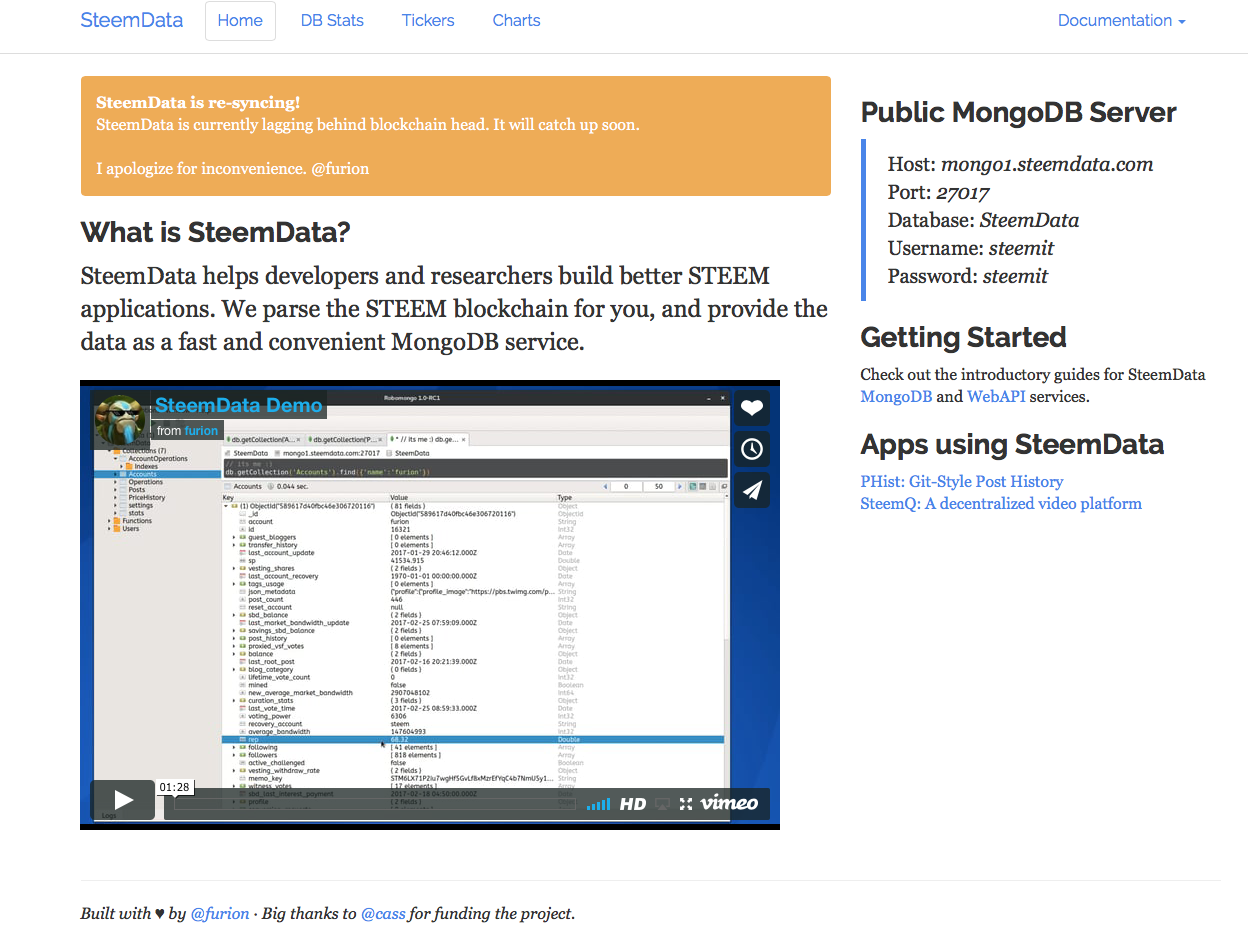The image size is (1248, 938).
Task: Open the Tickers page
Action: point(428,20)
